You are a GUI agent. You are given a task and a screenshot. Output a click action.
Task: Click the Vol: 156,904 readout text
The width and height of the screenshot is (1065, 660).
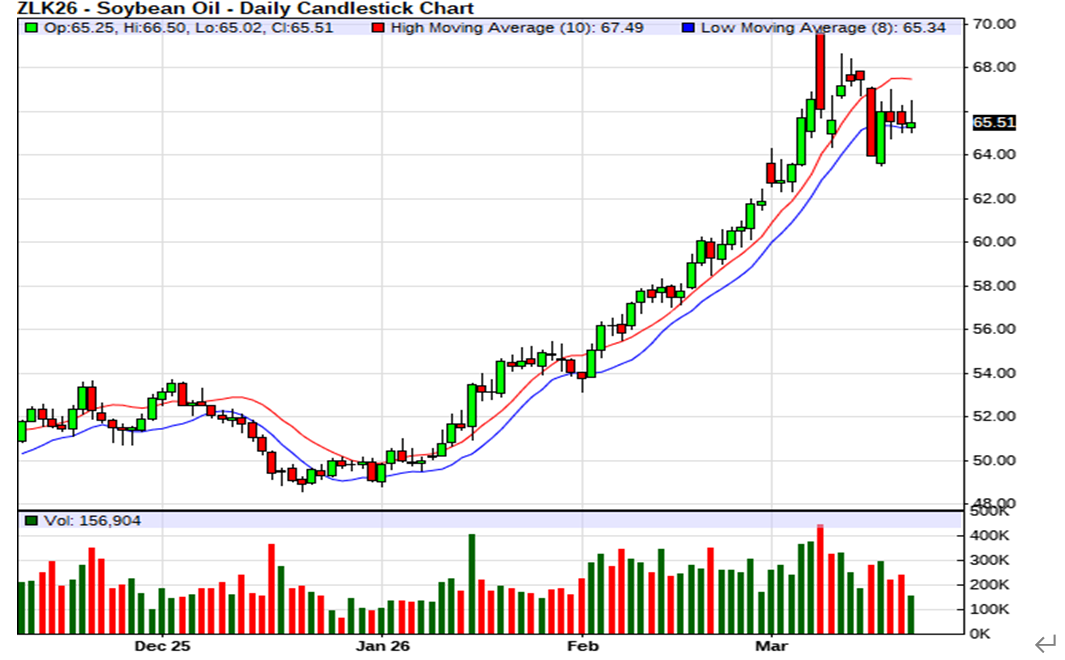[x=86, y=521]
